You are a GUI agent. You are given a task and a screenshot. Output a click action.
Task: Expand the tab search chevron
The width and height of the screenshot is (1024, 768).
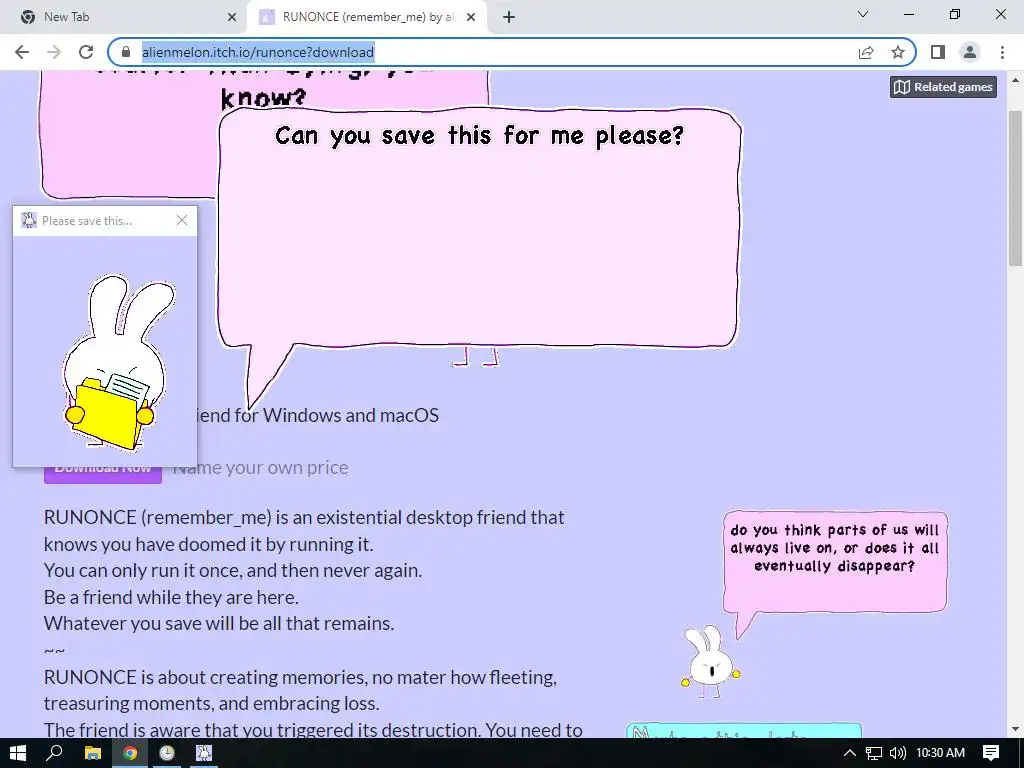pos(863,14)
